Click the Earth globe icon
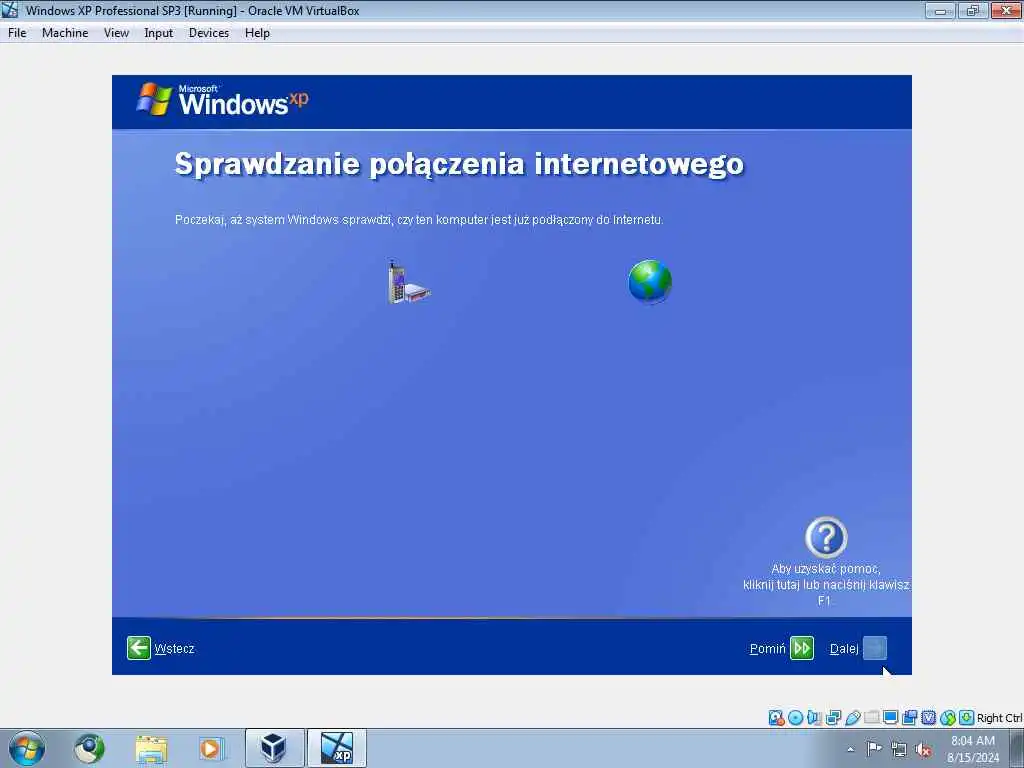 [x=650, y=281]
